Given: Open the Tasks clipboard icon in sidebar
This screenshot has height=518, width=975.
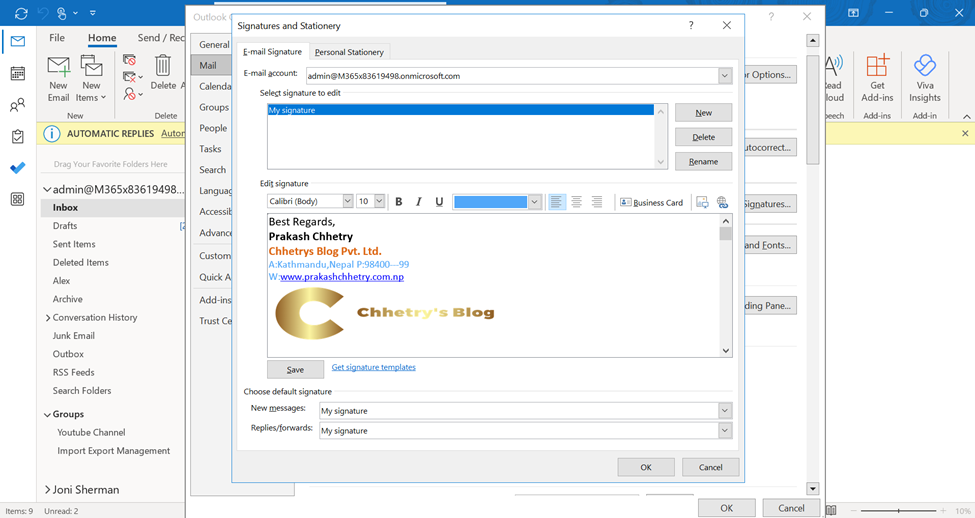Looking at the screenshot, I should 17,136.
